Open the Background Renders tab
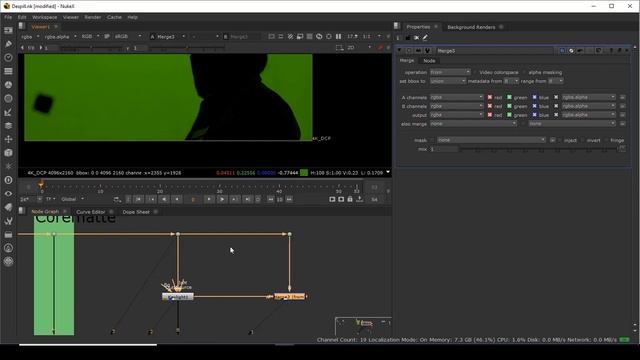The width and height of the screenshot is (640, 360). point(471,27)
